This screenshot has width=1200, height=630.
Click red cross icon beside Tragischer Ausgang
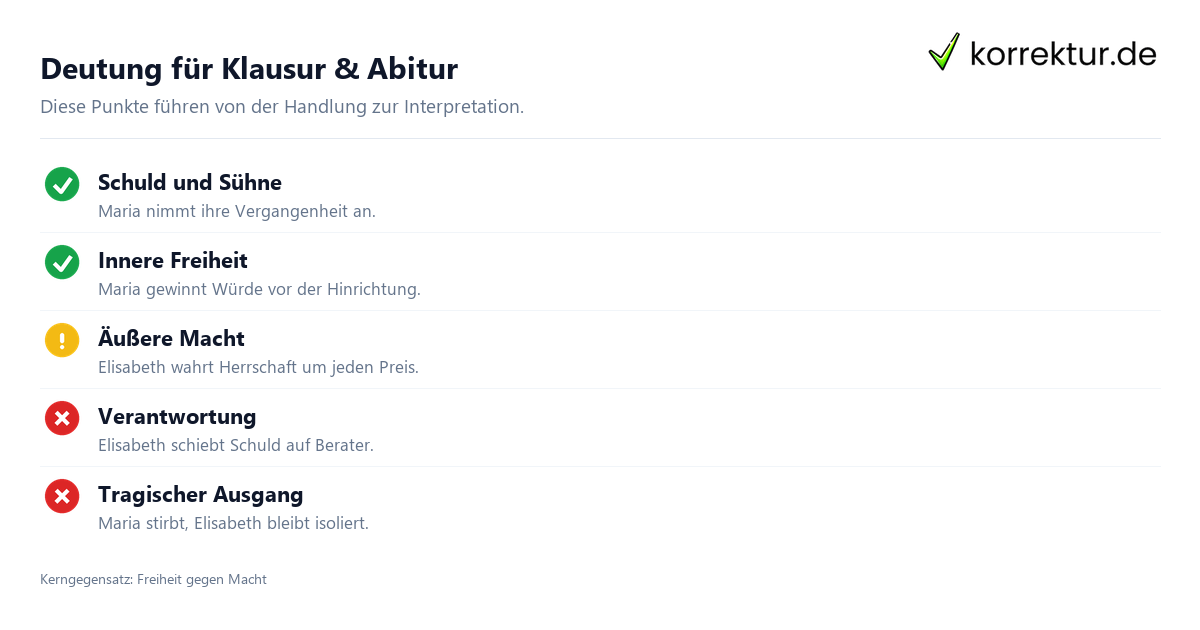pyautogui.click(x=62, y=496)
